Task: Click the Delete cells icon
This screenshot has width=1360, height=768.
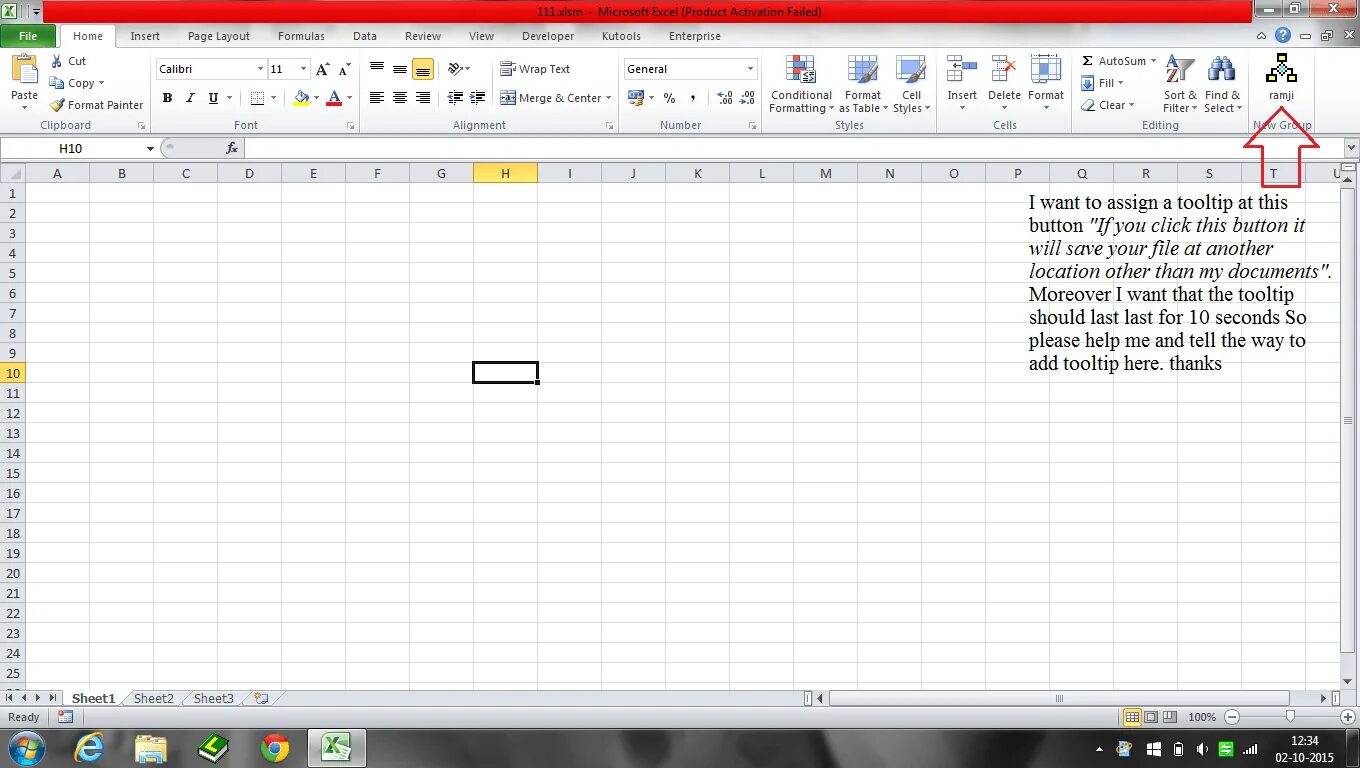Action: tap(1004, 70)
